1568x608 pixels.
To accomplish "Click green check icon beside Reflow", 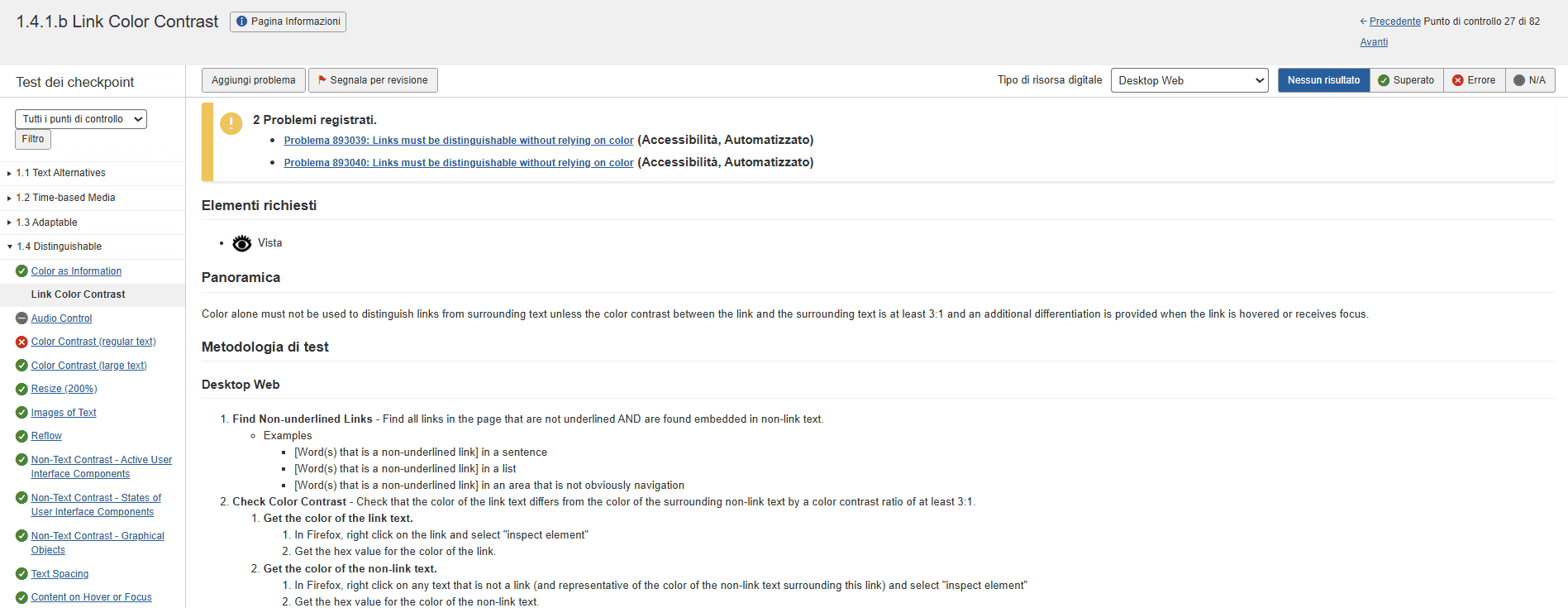I will (21, 436).
